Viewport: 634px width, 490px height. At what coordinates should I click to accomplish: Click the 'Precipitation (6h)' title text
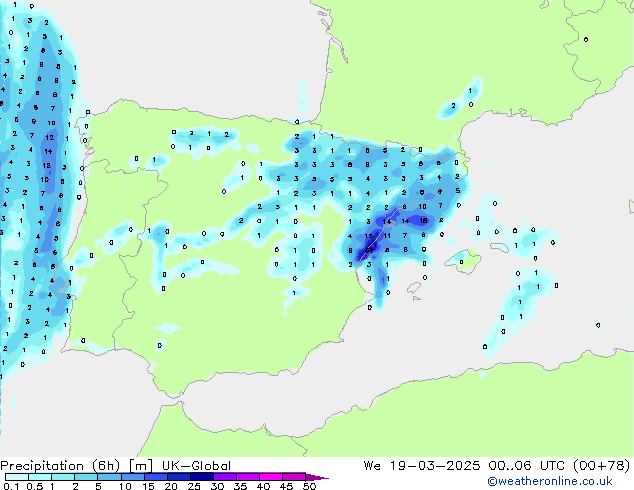60,466
